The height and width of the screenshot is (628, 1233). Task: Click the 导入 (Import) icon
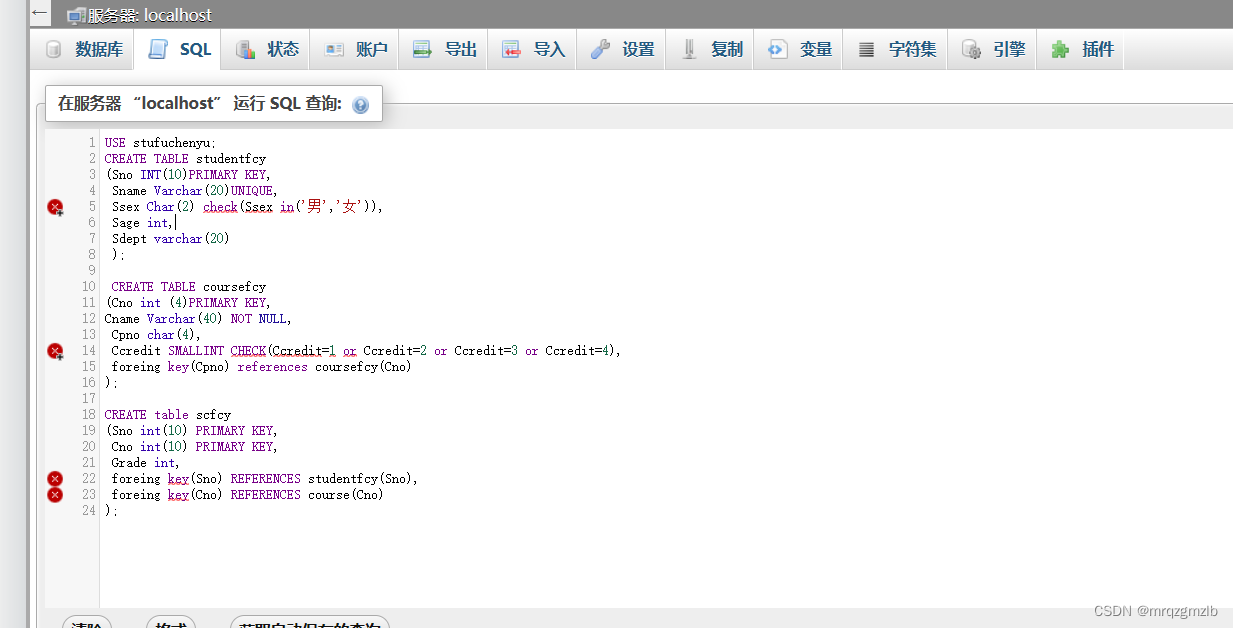coord(513,48)
